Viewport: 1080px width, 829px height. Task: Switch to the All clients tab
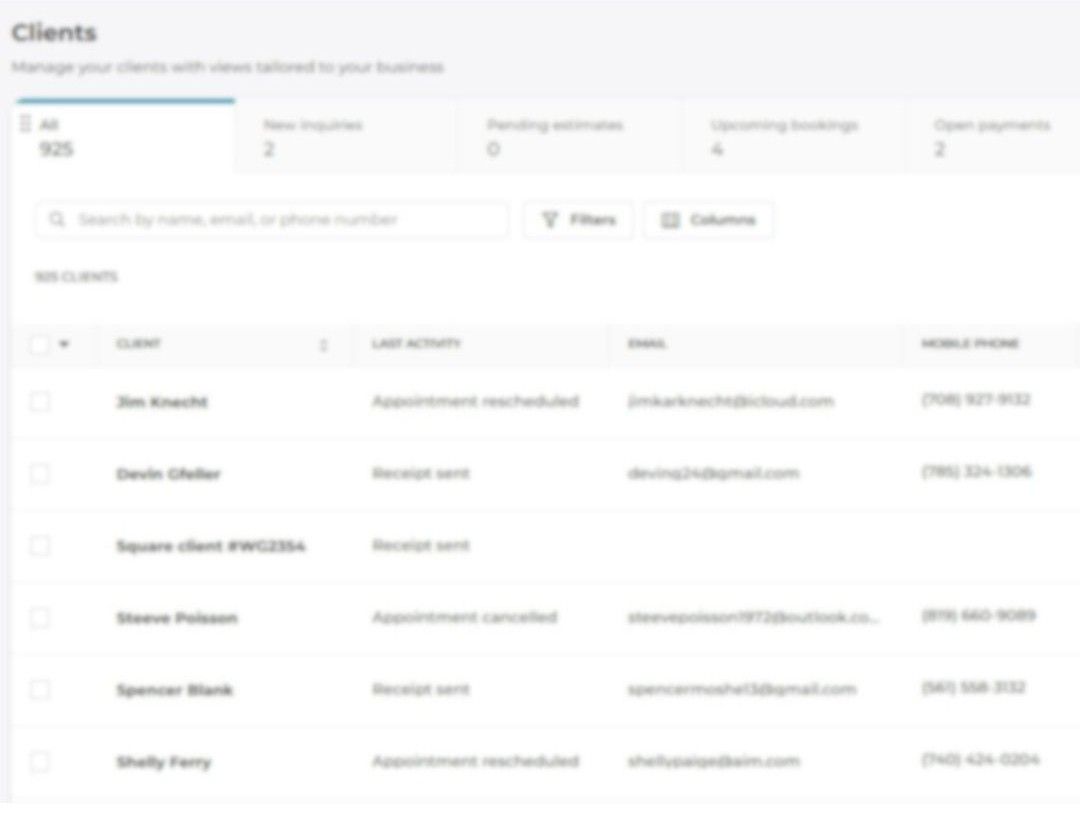click(125, 136)
